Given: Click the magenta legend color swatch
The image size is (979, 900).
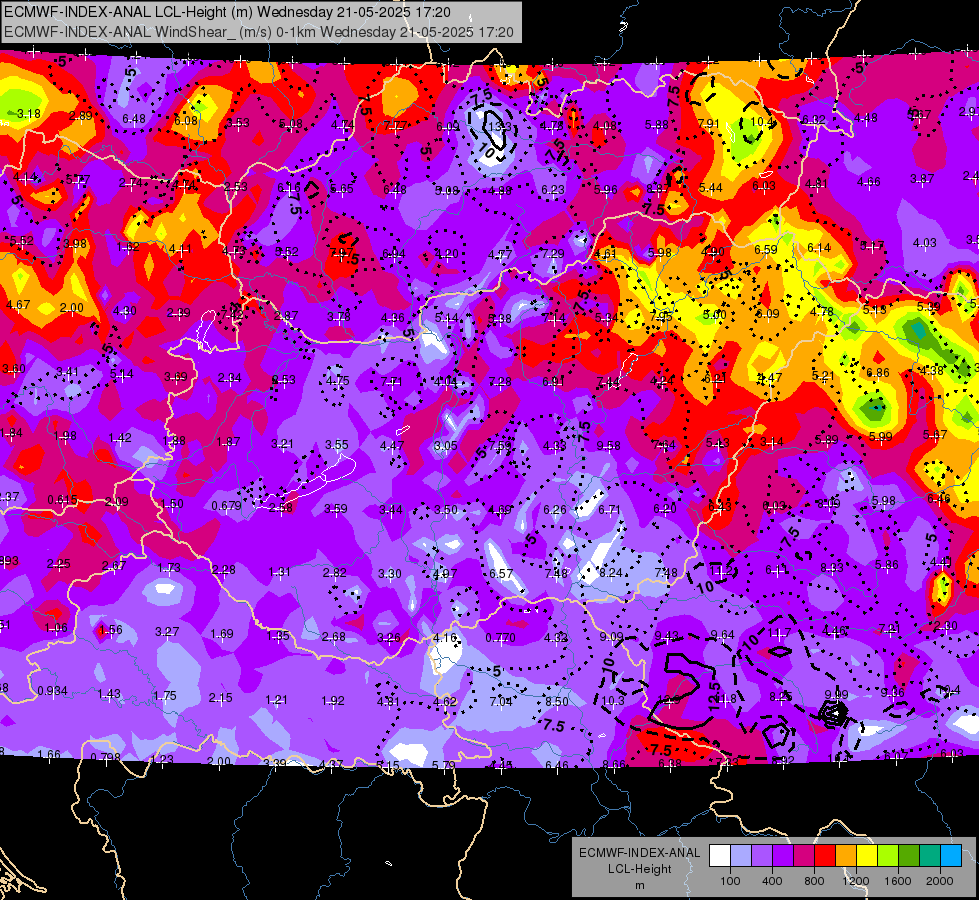Looking at the screenshot, I should [x=804, y=856].
